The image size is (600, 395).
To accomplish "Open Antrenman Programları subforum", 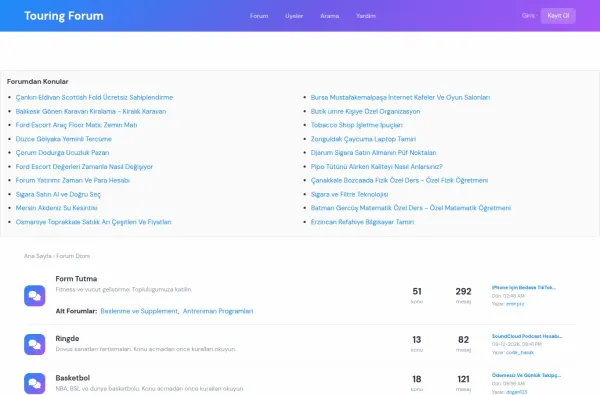I will 218,311.
